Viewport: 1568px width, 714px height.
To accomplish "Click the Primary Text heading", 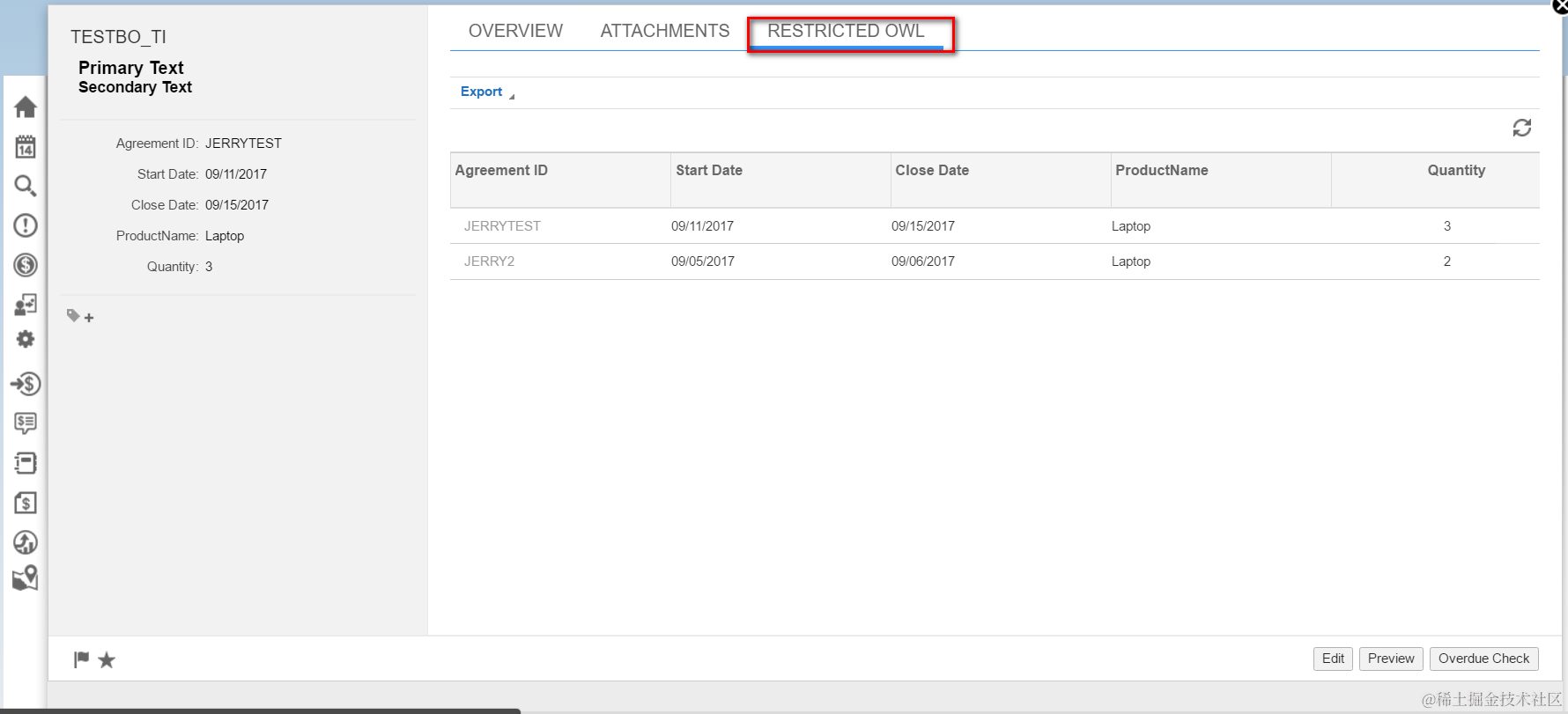I will [x=130, y=68].
